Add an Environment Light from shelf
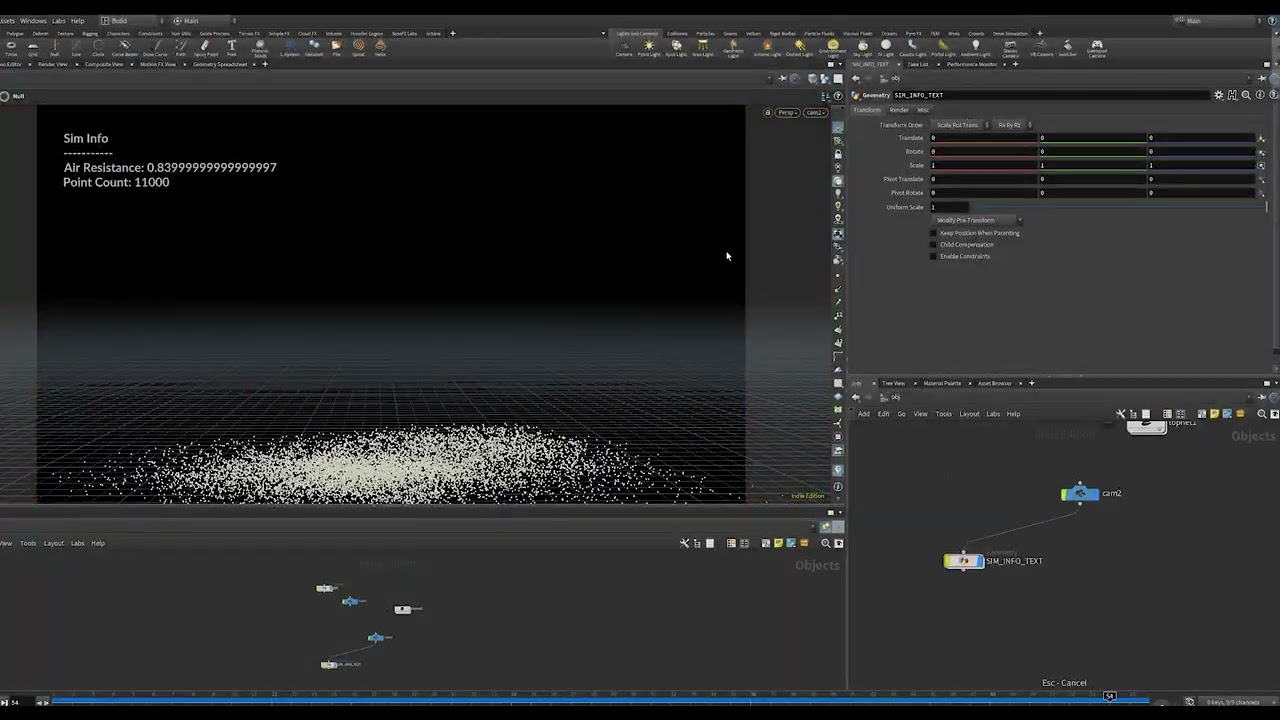The height and width of the screenshot is (720, 1280). (x=833, y=48)
